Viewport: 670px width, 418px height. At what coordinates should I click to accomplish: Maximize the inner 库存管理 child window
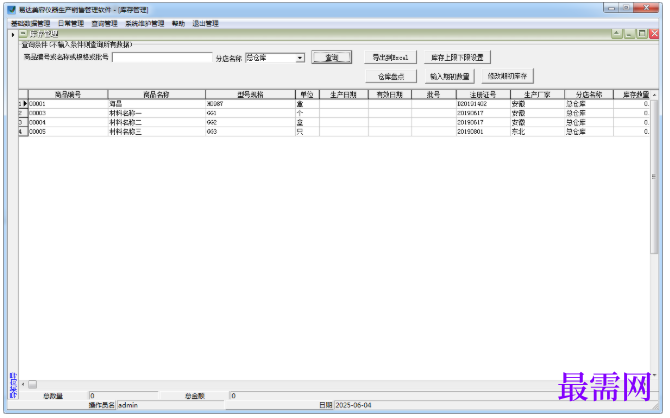coord(641,33)
